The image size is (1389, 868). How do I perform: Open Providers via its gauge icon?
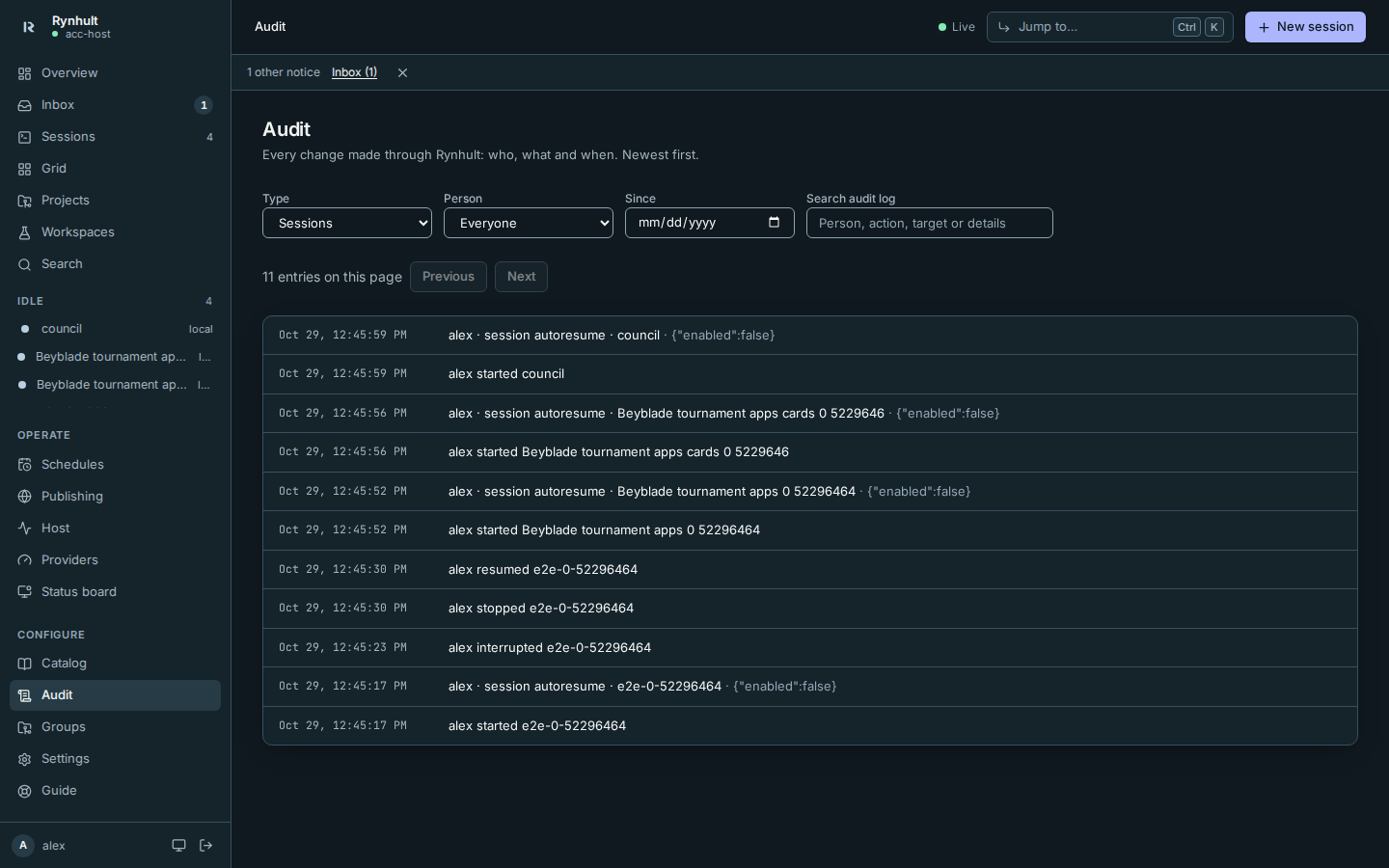[24, 560]
